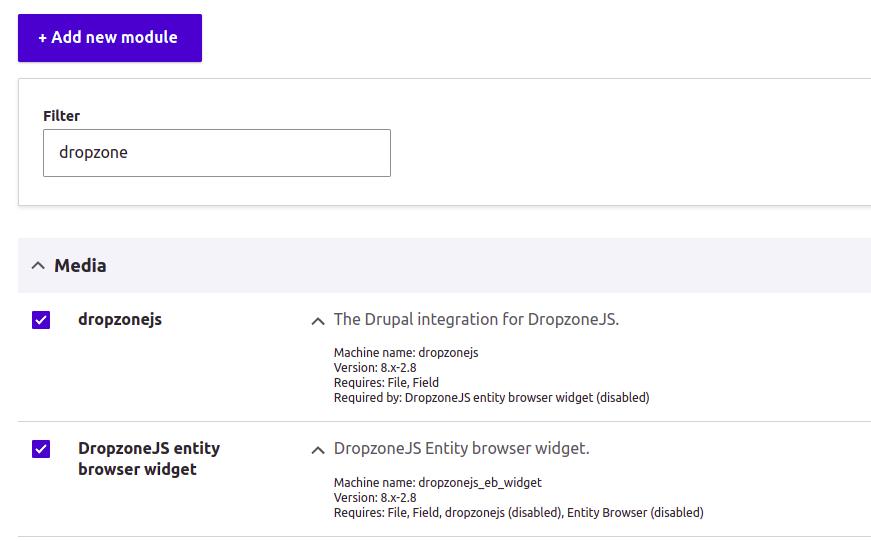Viewport: 871px width, 541px height.
Task: Click the 'Requires: File, Field' line
Action: pos(386,383)
